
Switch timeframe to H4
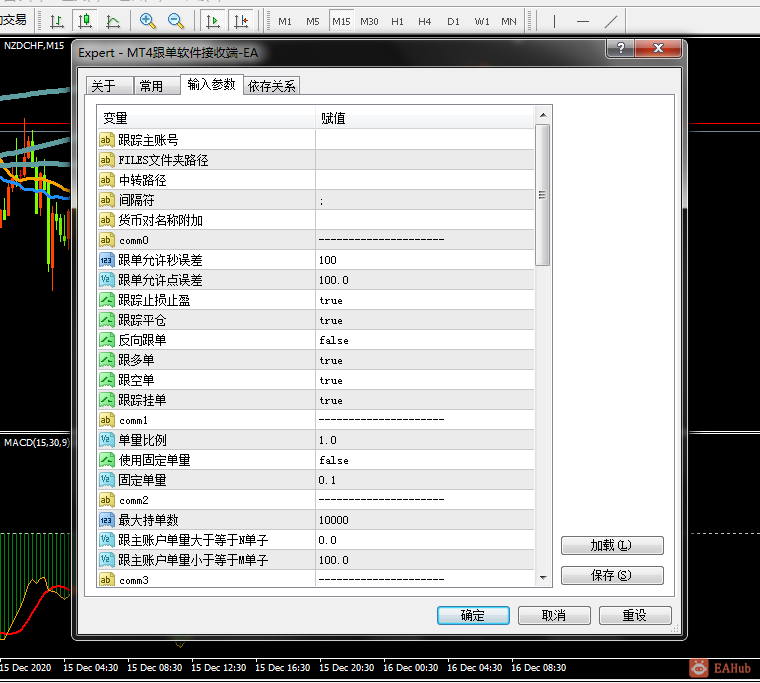pyautogui.click(x=425, y=21)
